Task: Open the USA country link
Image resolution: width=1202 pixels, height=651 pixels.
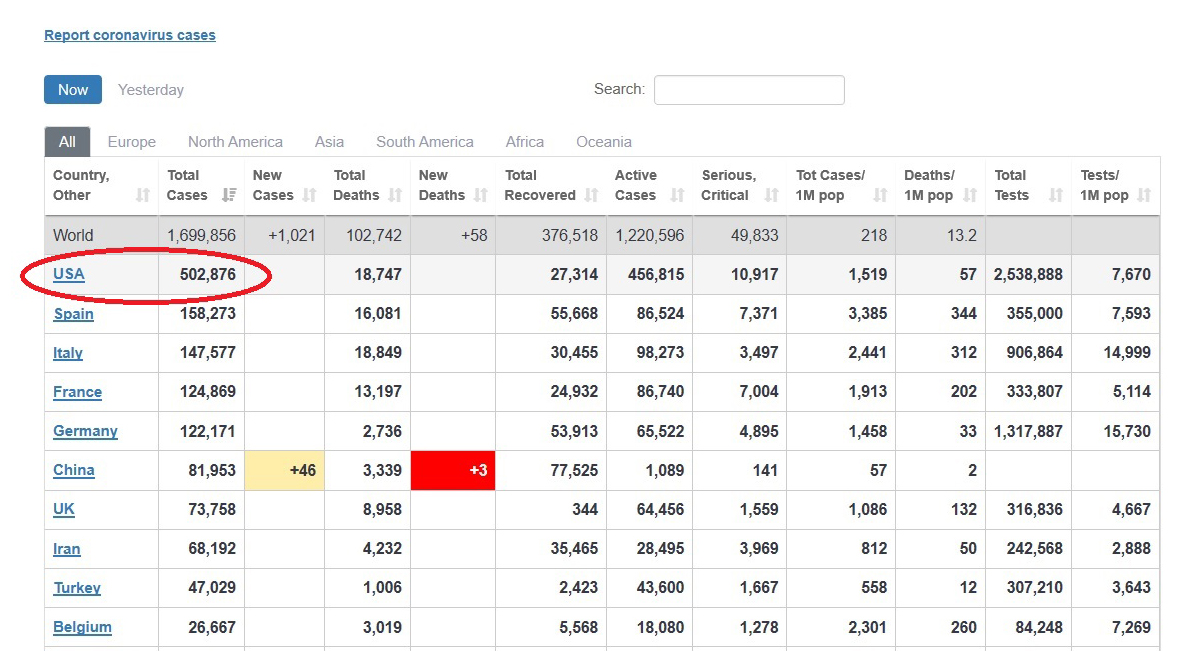Action: (x=69, y=274)
